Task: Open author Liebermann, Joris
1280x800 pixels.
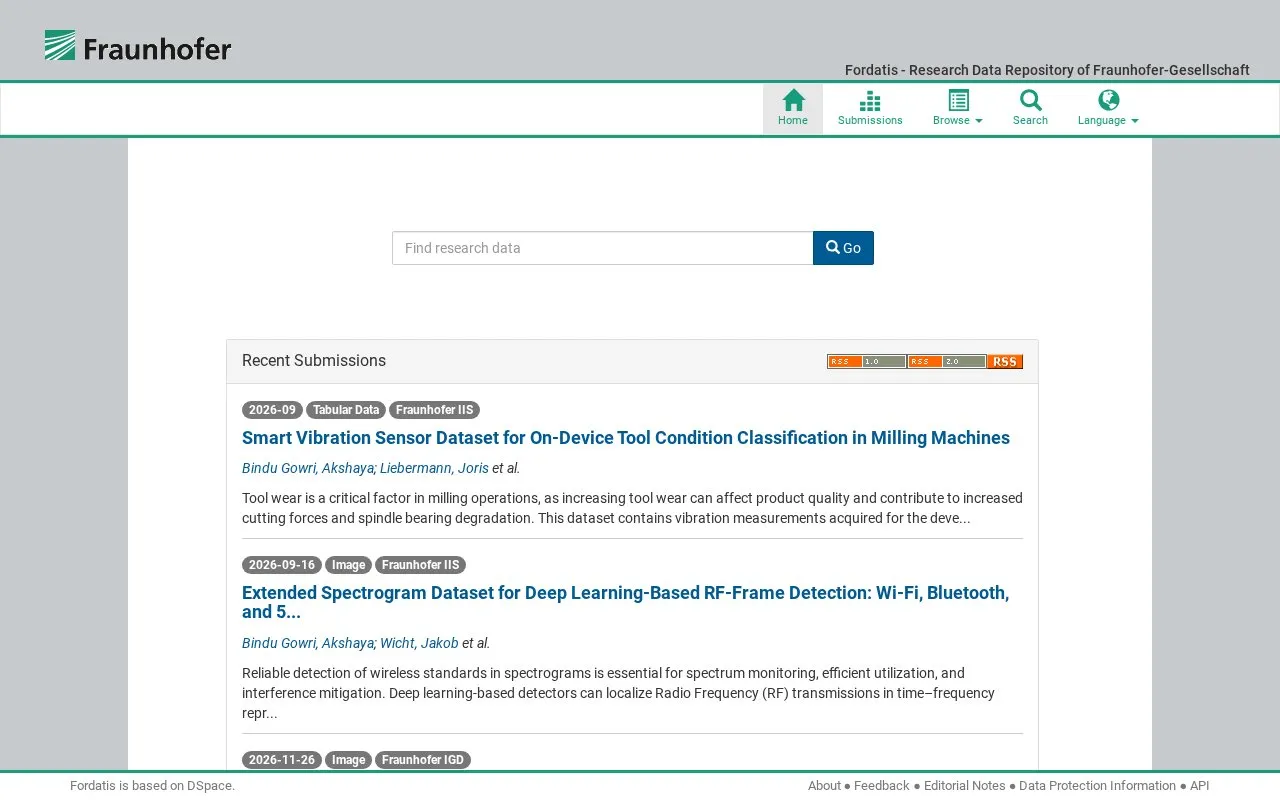Action: [x=434, y=468]
